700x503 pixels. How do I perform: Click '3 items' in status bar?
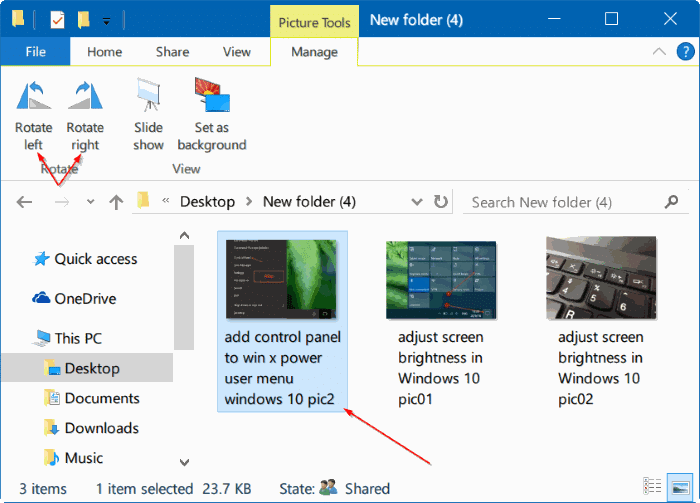pyautogui.click(x=43, y=489)
